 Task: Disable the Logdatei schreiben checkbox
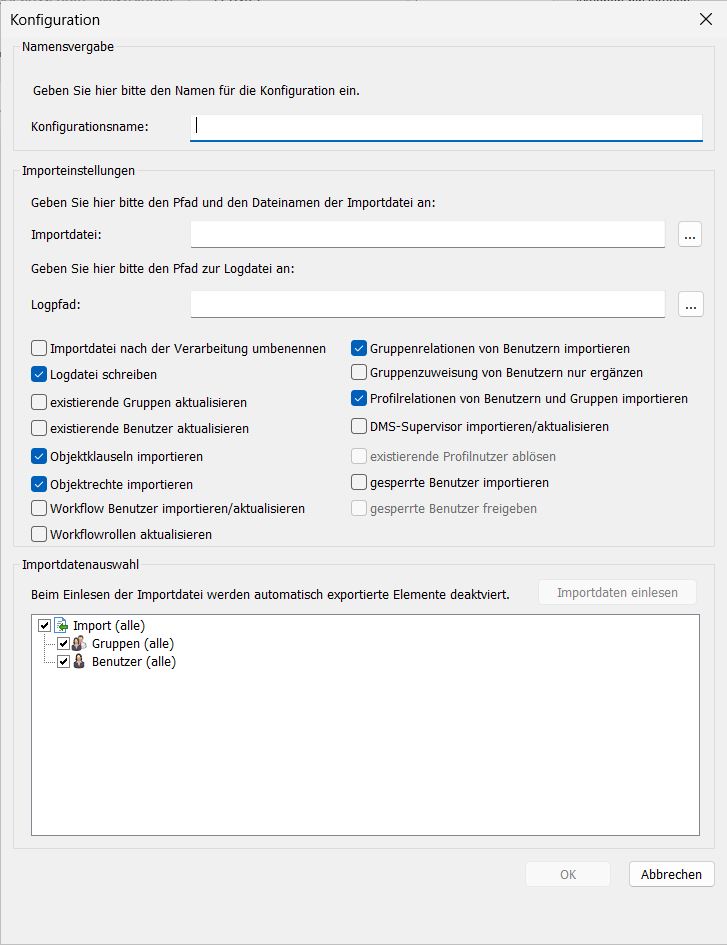point(39,375)
